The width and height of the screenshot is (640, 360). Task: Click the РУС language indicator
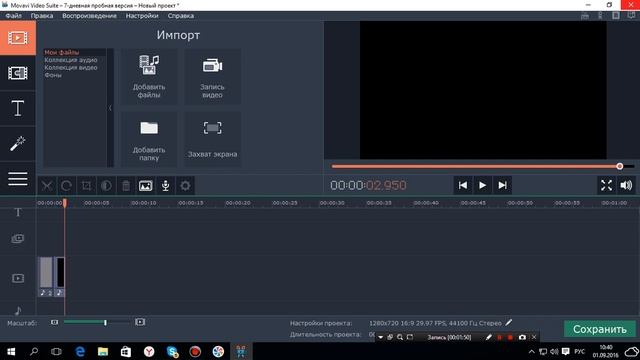[x=579, y=351]
